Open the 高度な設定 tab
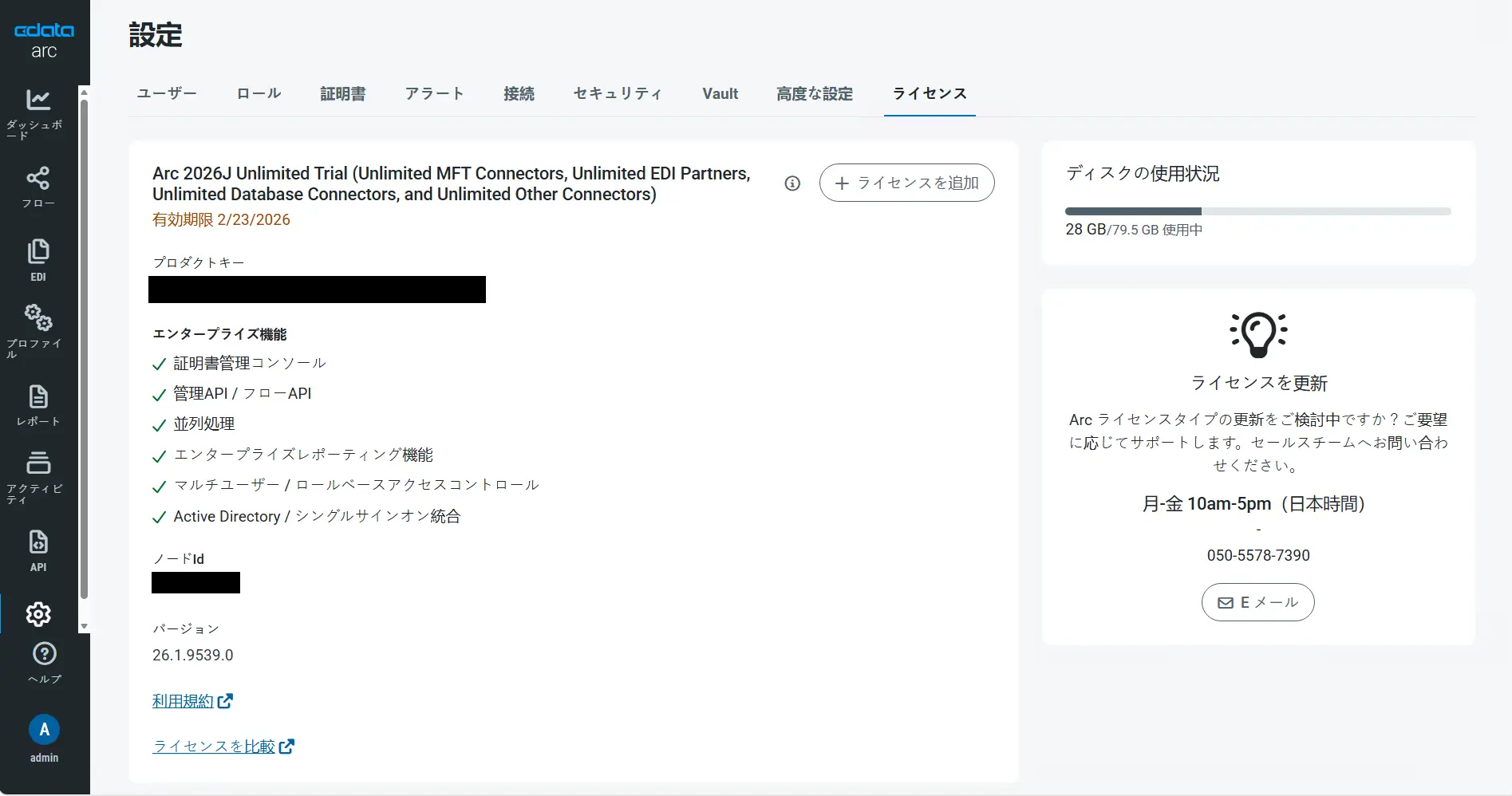Screen dimensions: 1512x796 815,94
